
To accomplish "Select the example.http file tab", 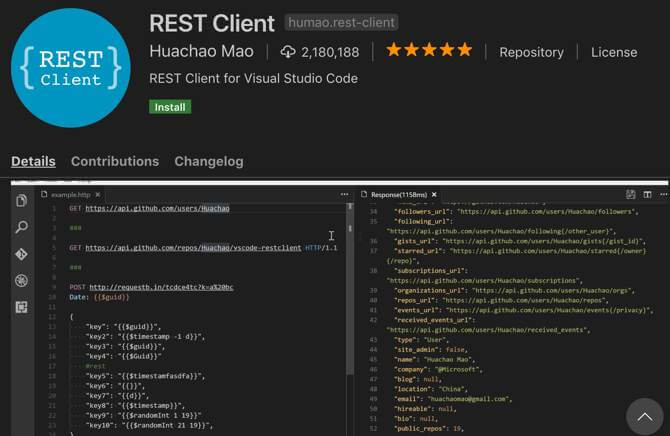I will [x=71, y=194].
